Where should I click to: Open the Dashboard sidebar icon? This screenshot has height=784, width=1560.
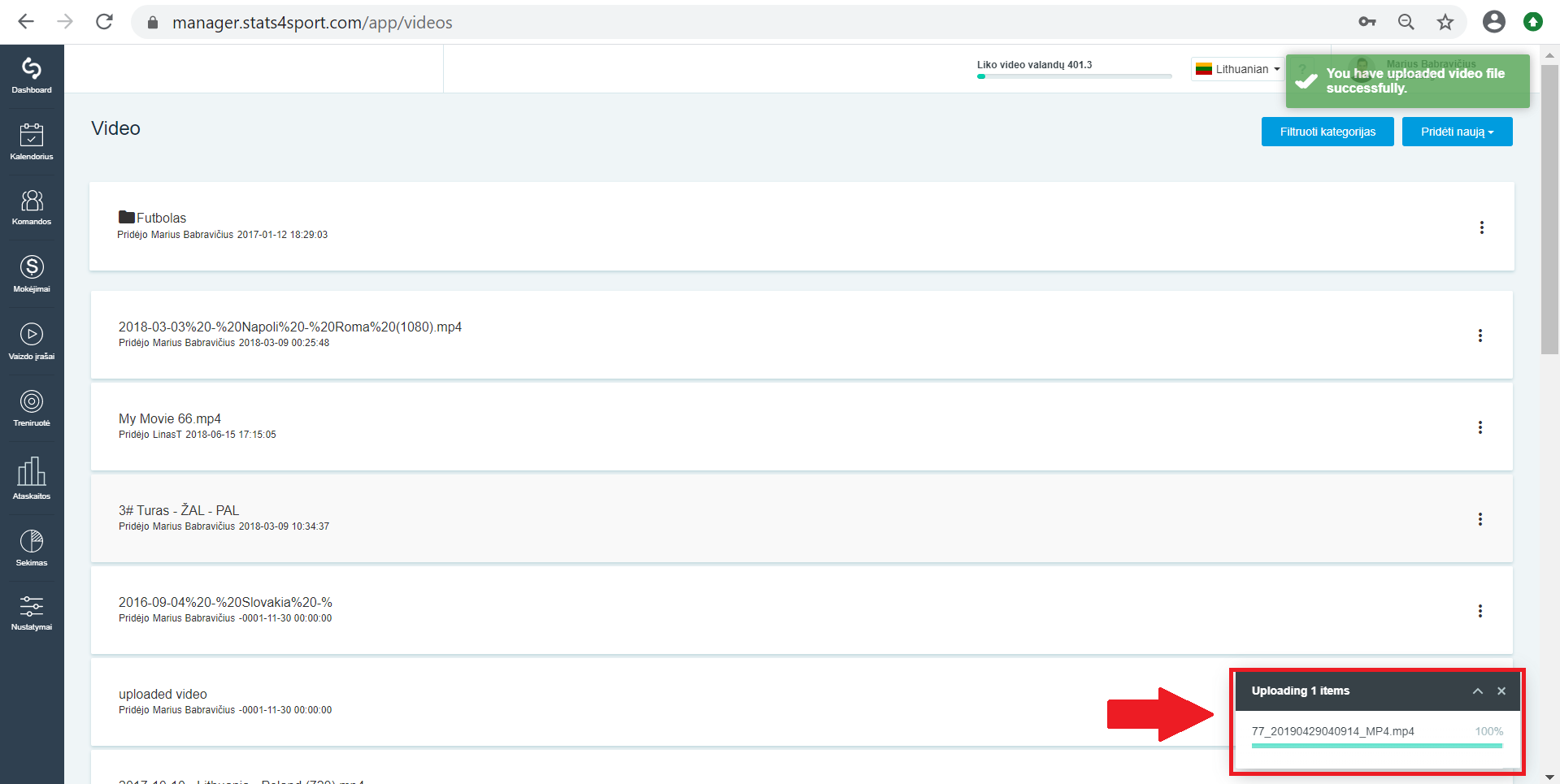[32, 76]
